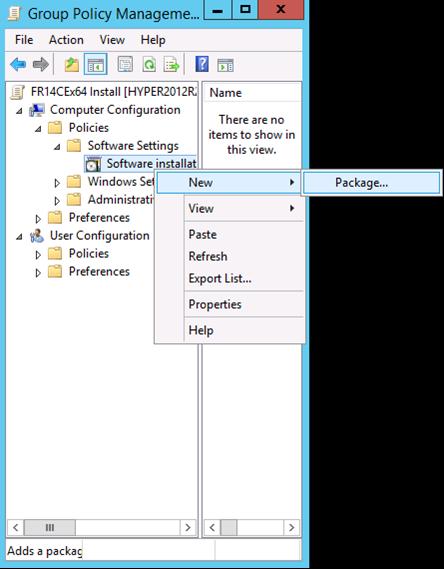Click the green Refresh toolbar icon

(x=149, y=65)
